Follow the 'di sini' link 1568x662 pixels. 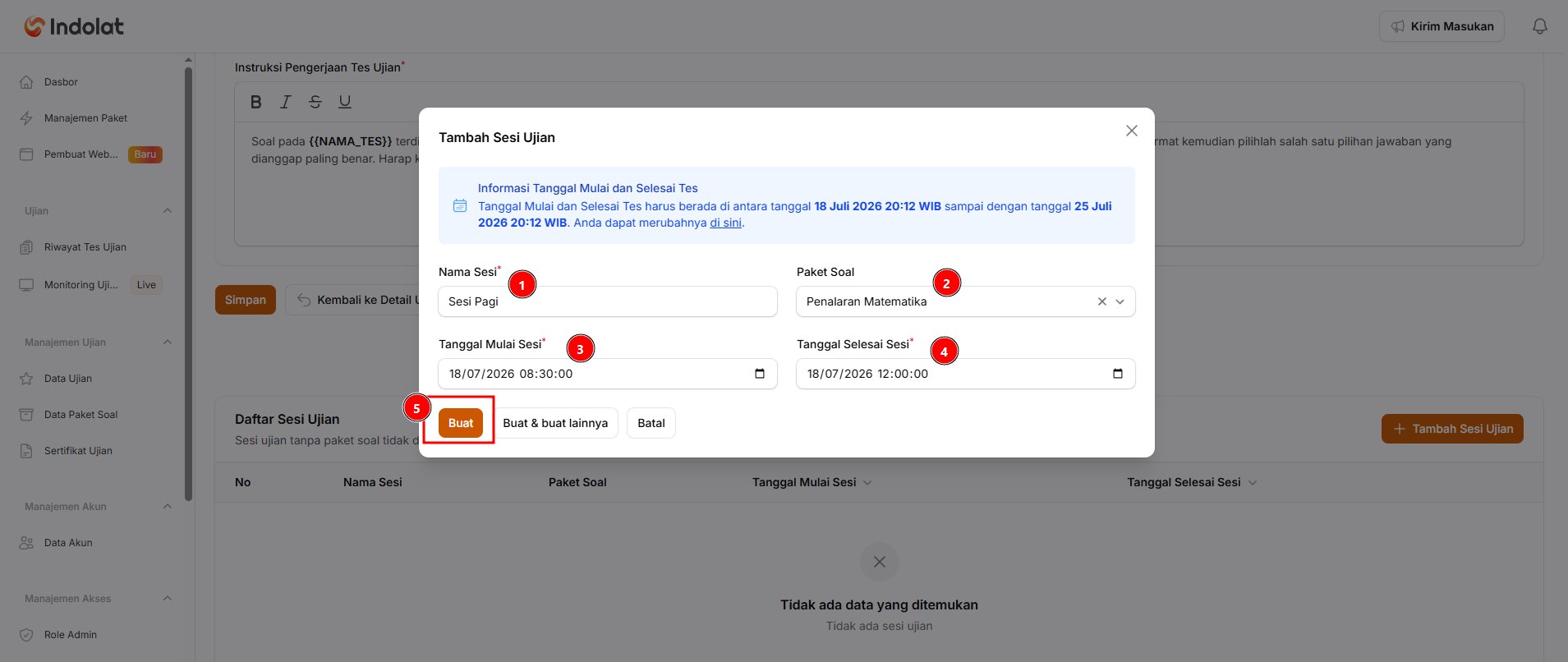coord(726,223)
